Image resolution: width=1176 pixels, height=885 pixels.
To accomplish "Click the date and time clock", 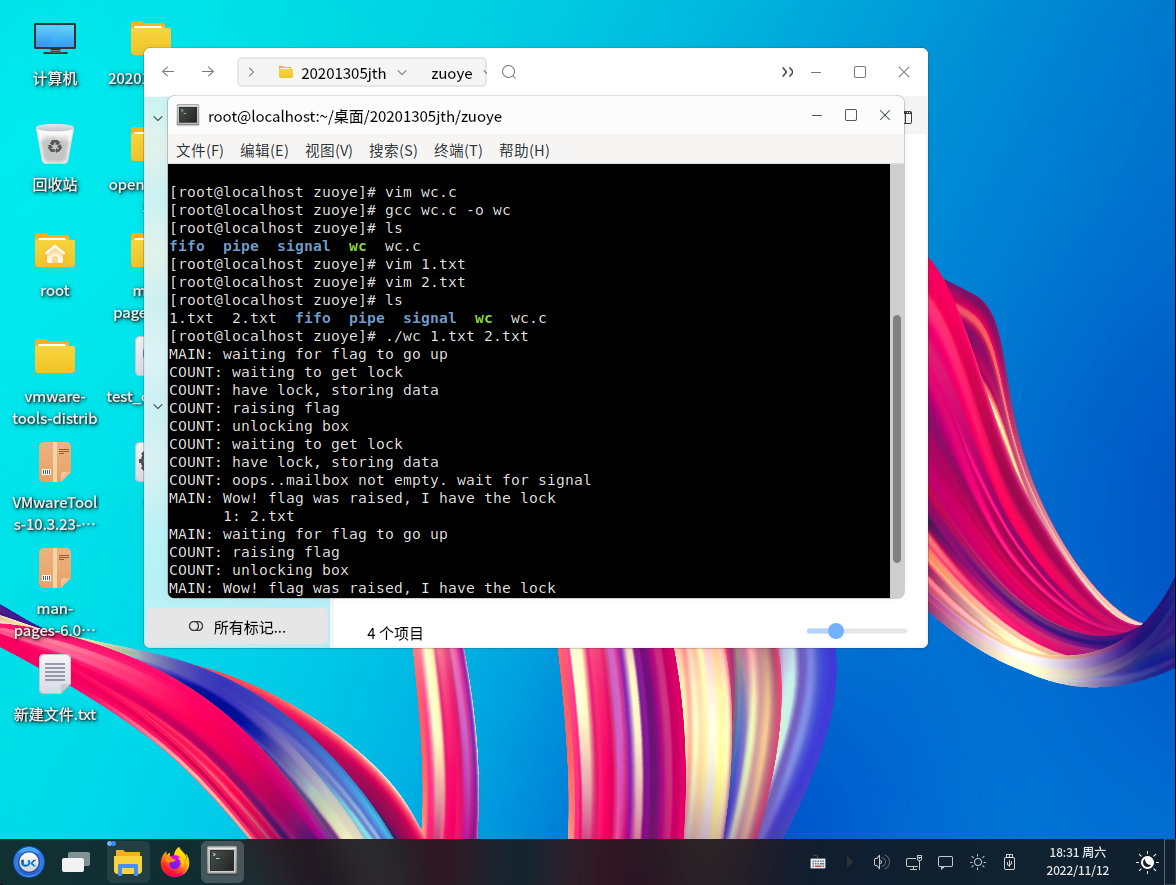I will click(1076, 861).
